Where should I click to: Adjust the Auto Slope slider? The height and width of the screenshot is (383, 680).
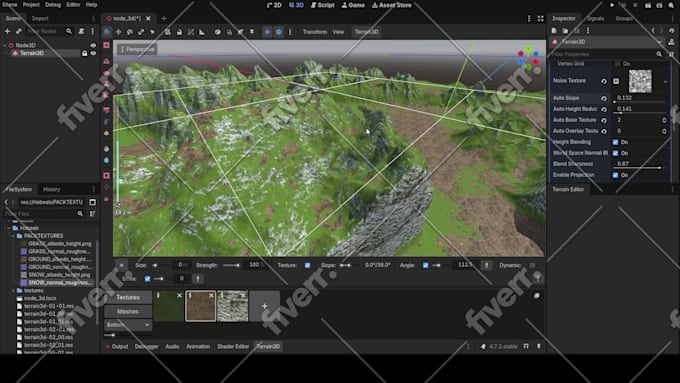pyautogui.click(x=639, y=102)
